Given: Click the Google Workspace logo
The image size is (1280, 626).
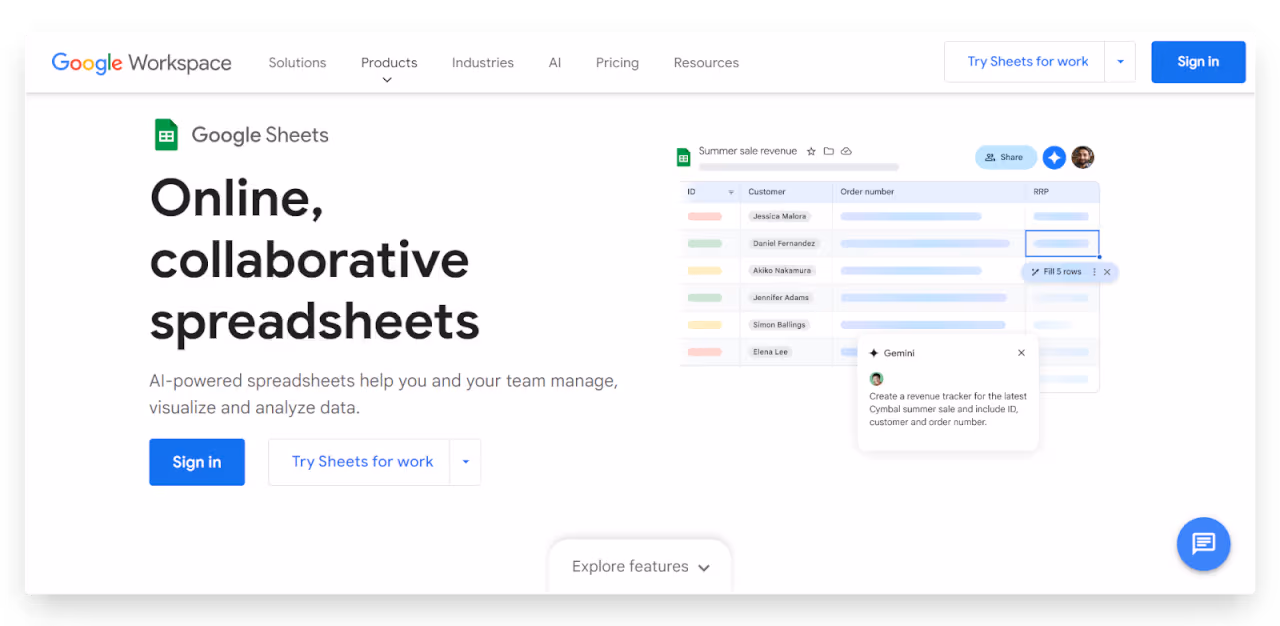Looking at the screenshot, I should click(x=141, y=62).
